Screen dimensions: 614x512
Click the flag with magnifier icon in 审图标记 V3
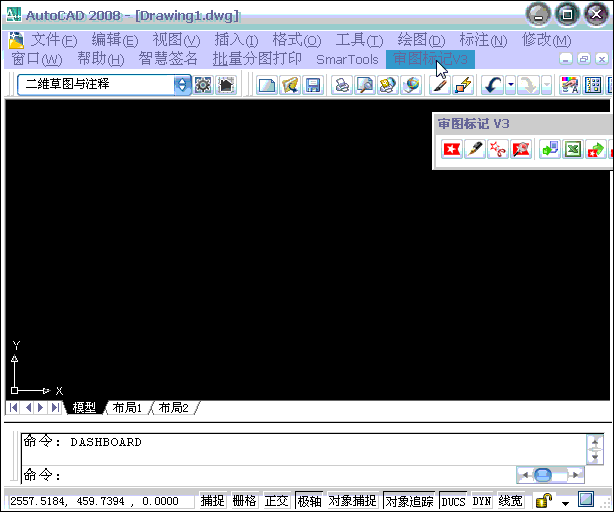coord(521,149)
